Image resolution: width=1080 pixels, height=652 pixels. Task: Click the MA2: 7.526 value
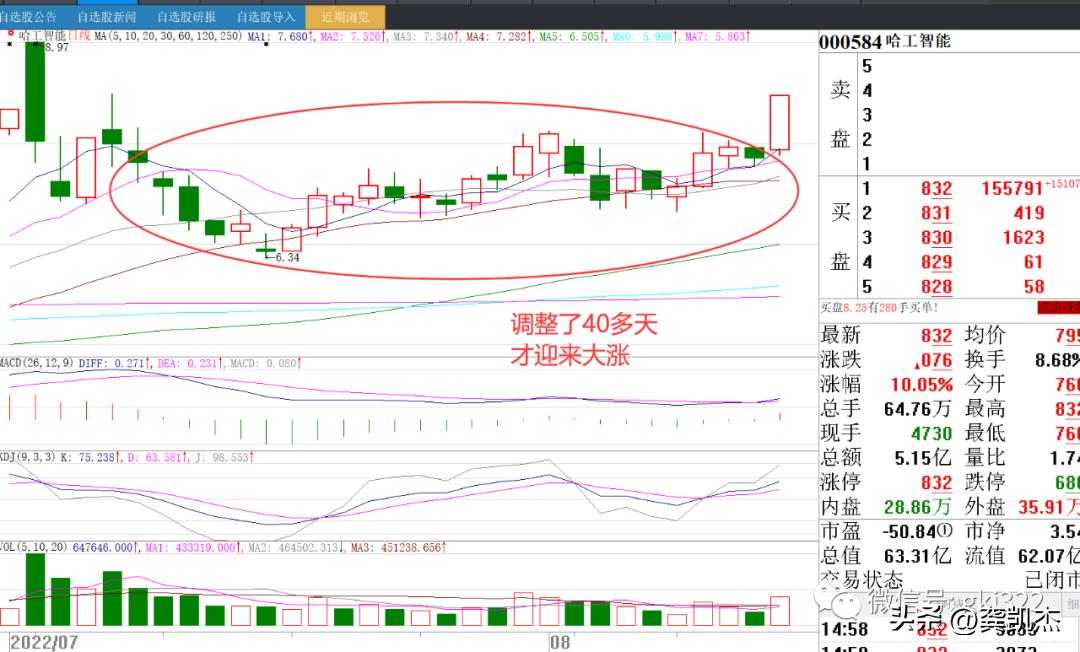pos(353,36)
